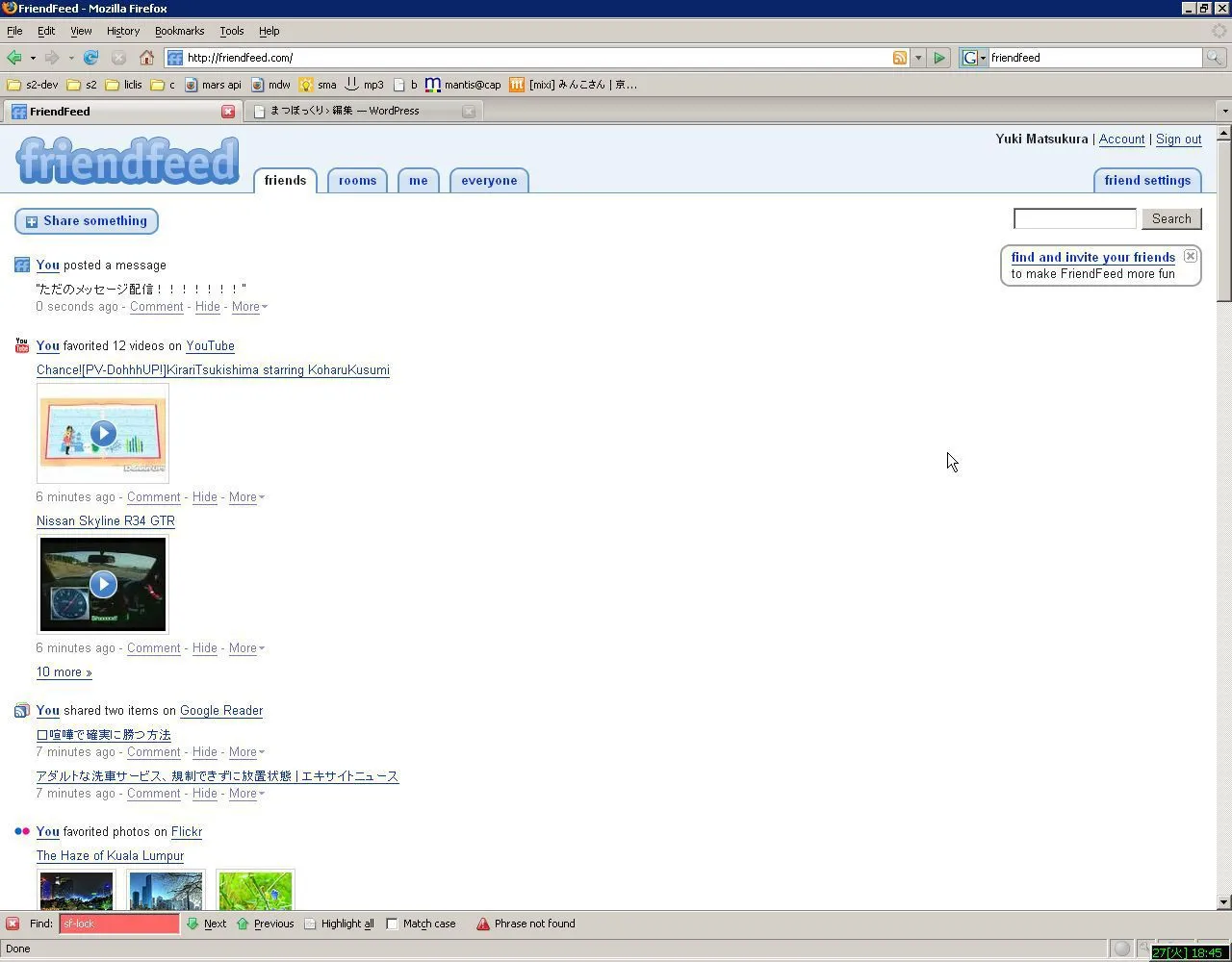Close the find bar with red X
This screenshot has height=962, width=1232.
point(13,924)
